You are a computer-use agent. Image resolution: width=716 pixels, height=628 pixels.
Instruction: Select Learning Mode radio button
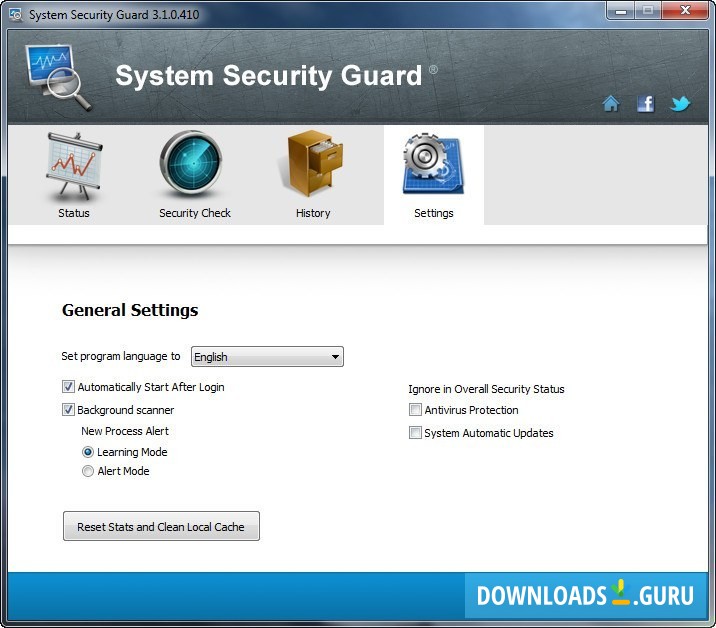tap(88, 452)
